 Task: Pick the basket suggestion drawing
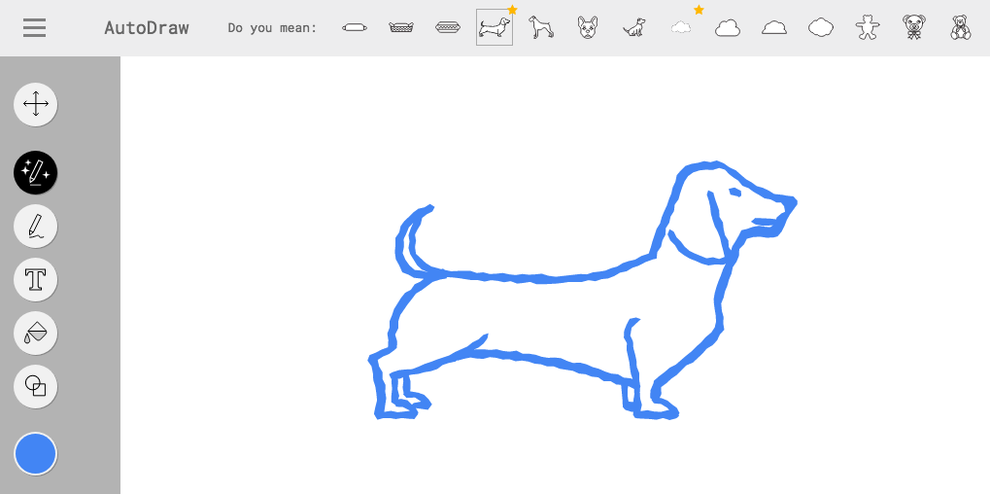tap(401, 28)
